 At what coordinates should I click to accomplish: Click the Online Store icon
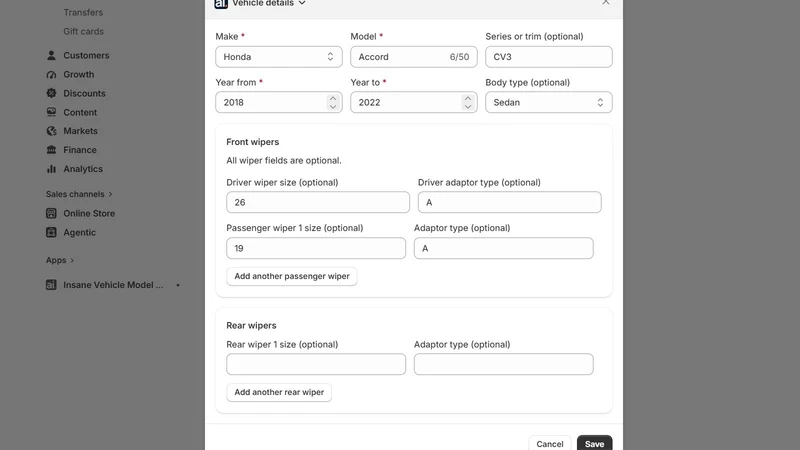click(51, 213)
